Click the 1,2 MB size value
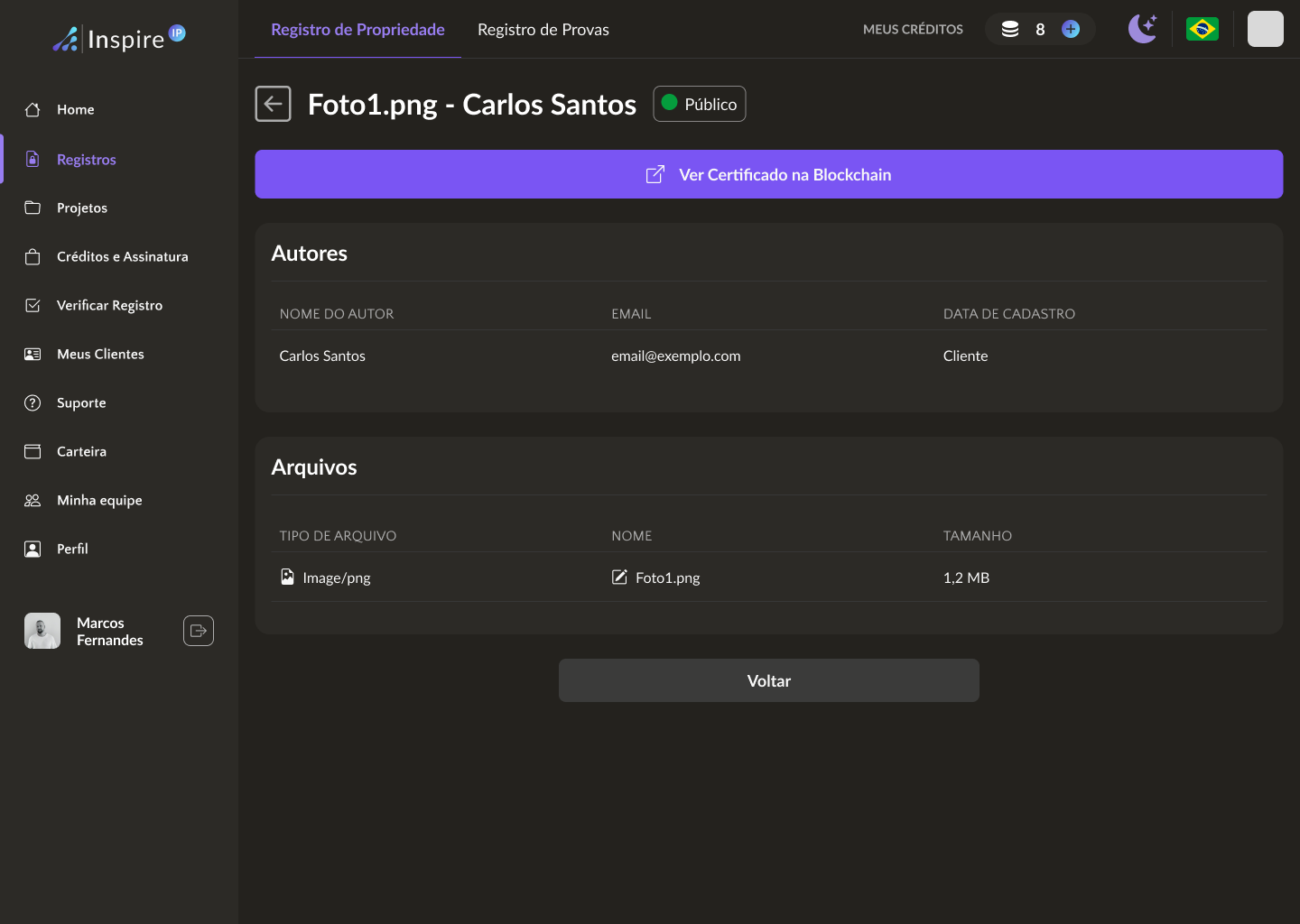The image size is (1300, 924). coord(967,577)
